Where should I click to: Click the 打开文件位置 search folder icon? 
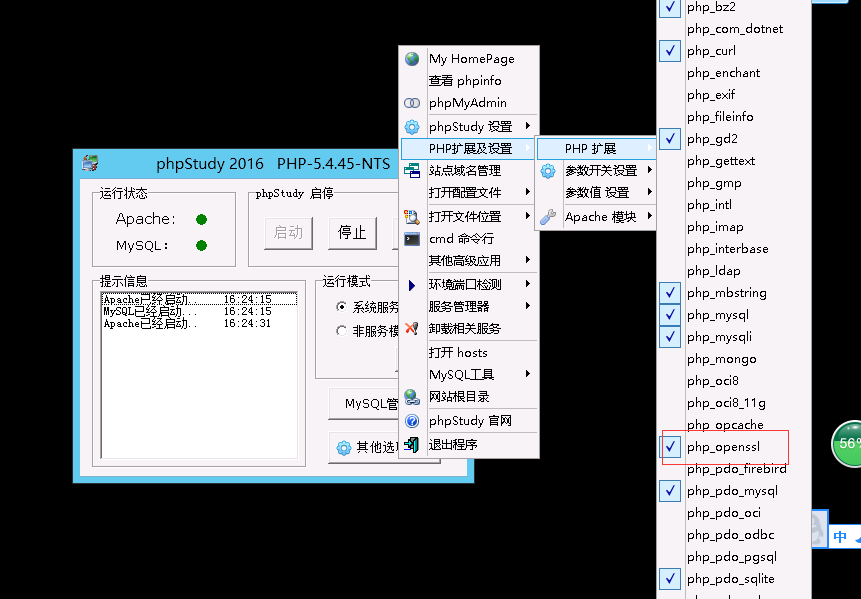tap(412, 216)
